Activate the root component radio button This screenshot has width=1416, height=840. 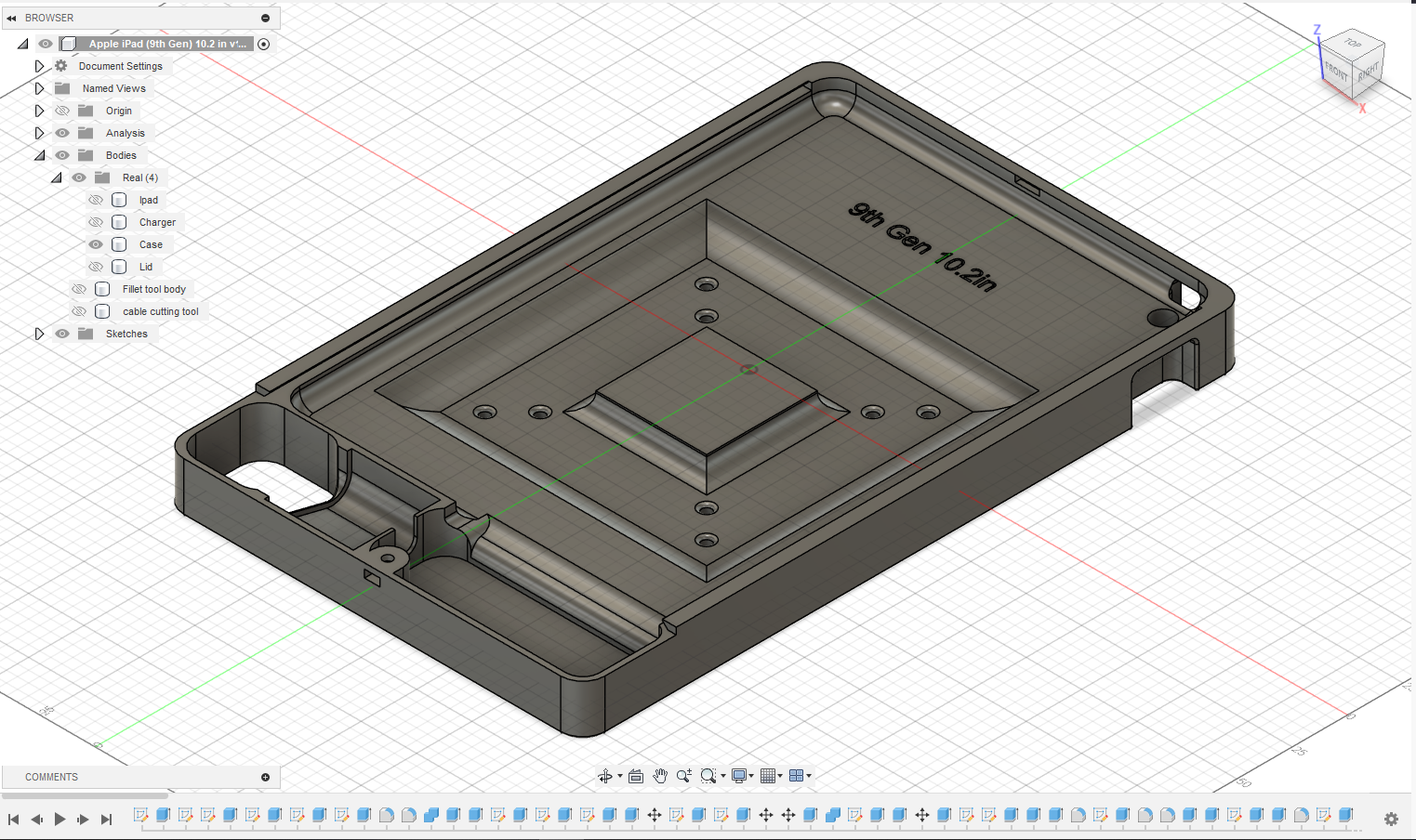(264, 44)
